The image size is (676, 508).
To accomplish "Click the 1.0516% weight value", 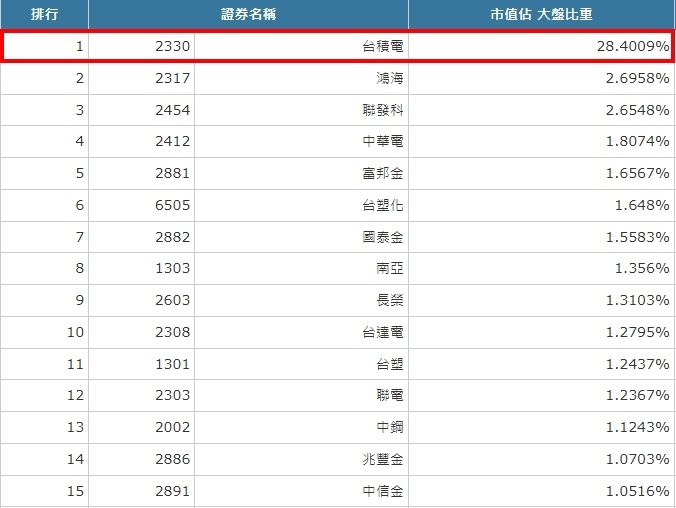I will point(637,490).
